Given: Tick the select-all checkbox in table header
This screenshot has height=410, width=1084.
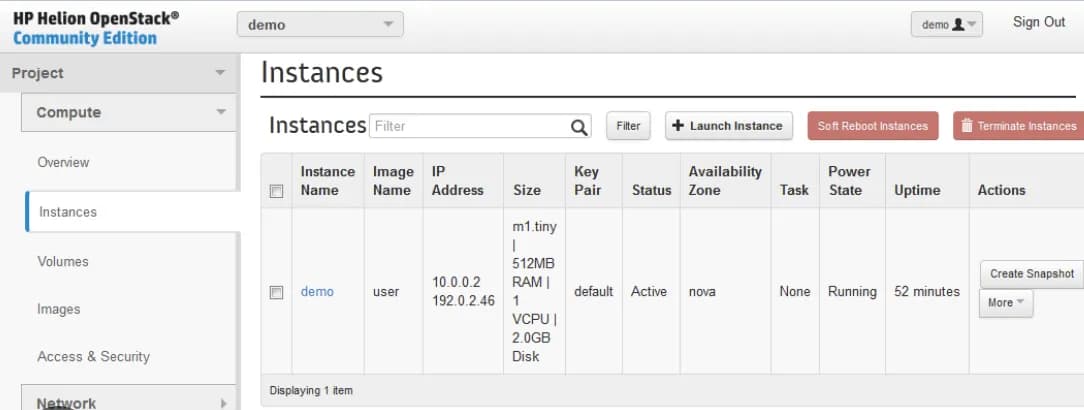Looking at the screenshot, I should click(277, 192).
